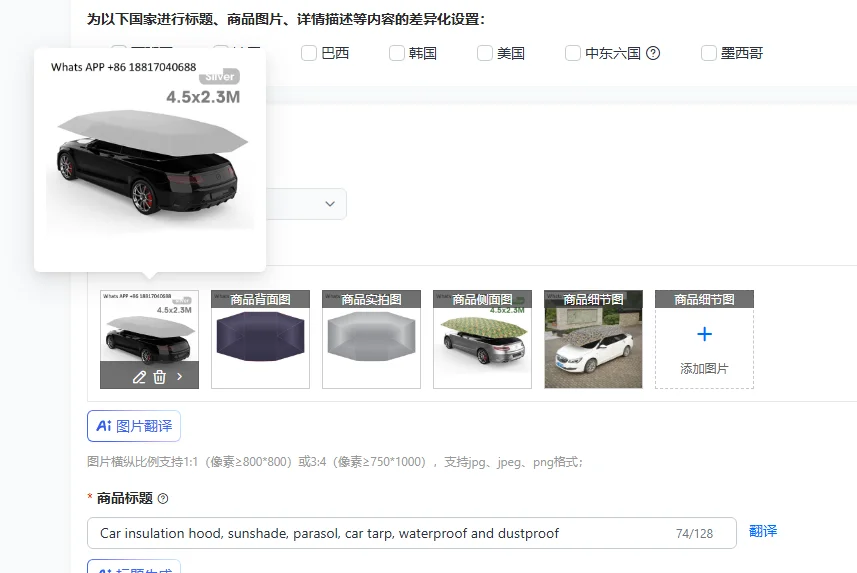Select the 商品背面图 thumbnail
Image resolution: width=857 pixels, height=573 pixels.
point(261,340)
